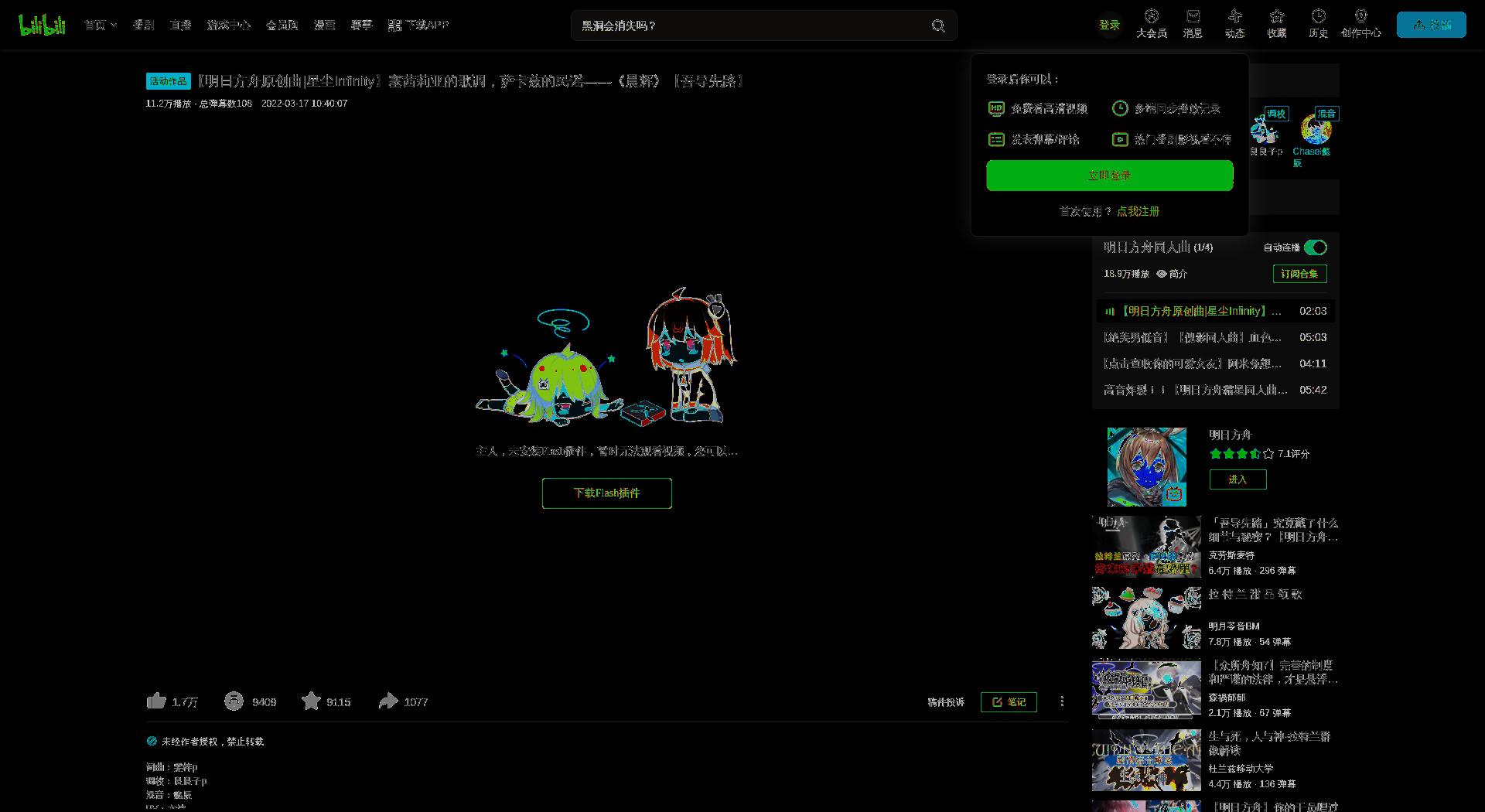
Task: Click uploader name 明月苓音BM
Action: click(1234, 626)
